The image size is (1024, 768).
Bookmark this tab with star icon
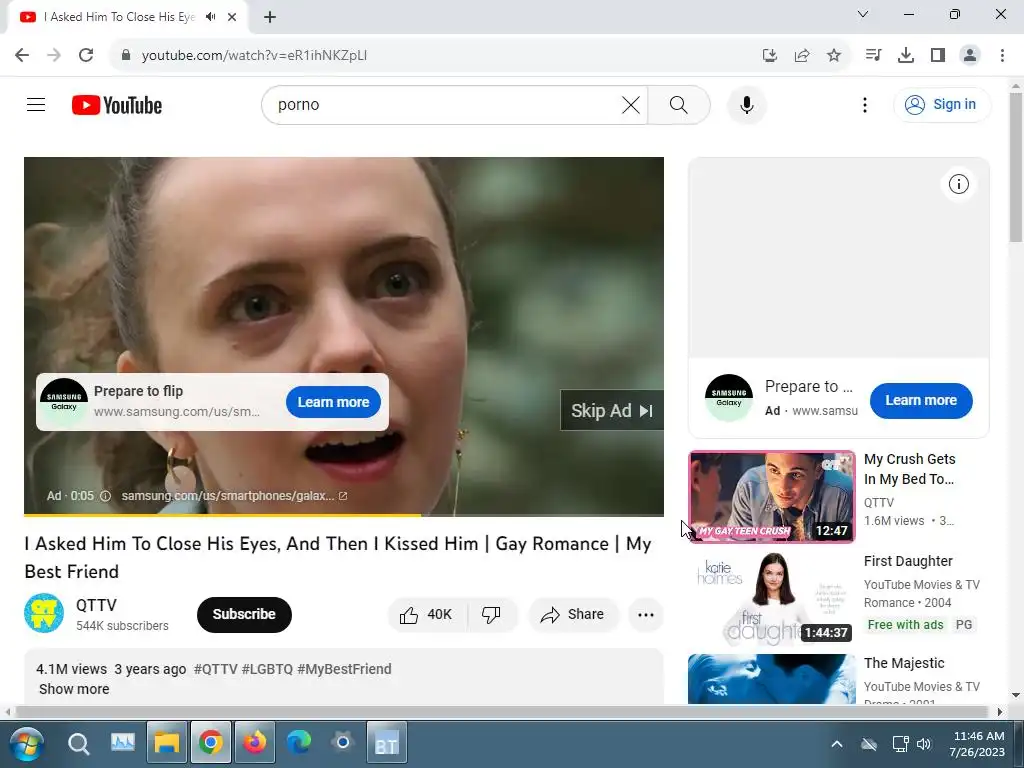point(833,55)
